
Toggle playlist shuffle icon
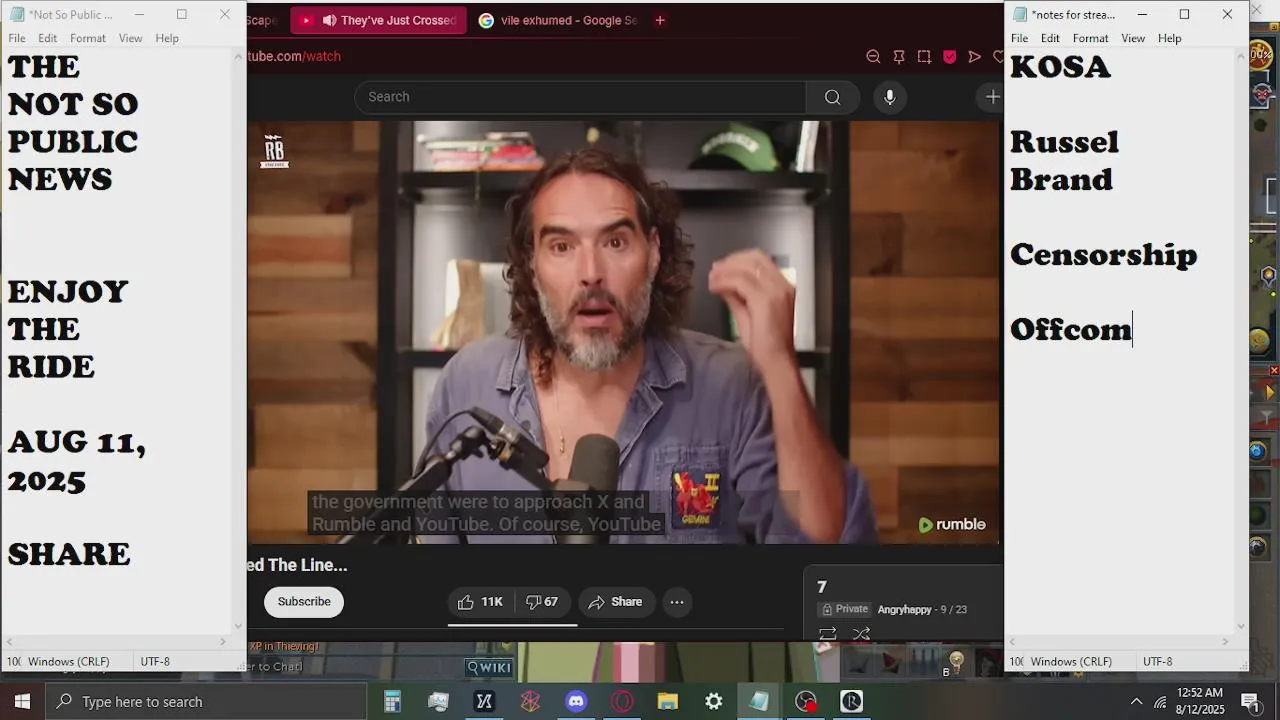point(861,634)
